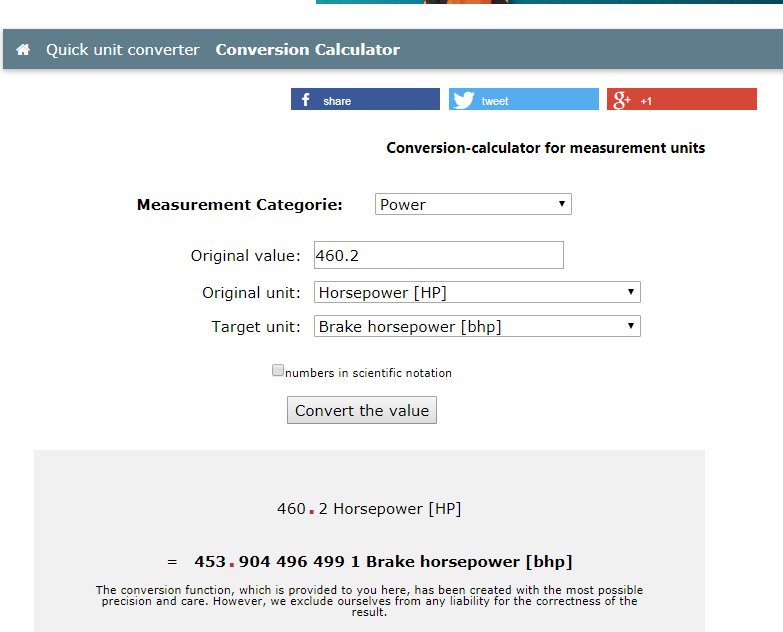Click the 'share' text on Facebook button
The width and height of the screenshot is (783, 632).
point(337,101)
